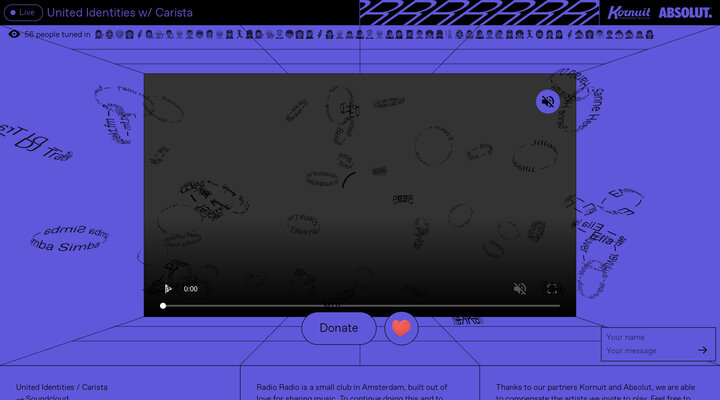Click the video current time 0:00
Screen dimensions: 720x400
point(191,289)
